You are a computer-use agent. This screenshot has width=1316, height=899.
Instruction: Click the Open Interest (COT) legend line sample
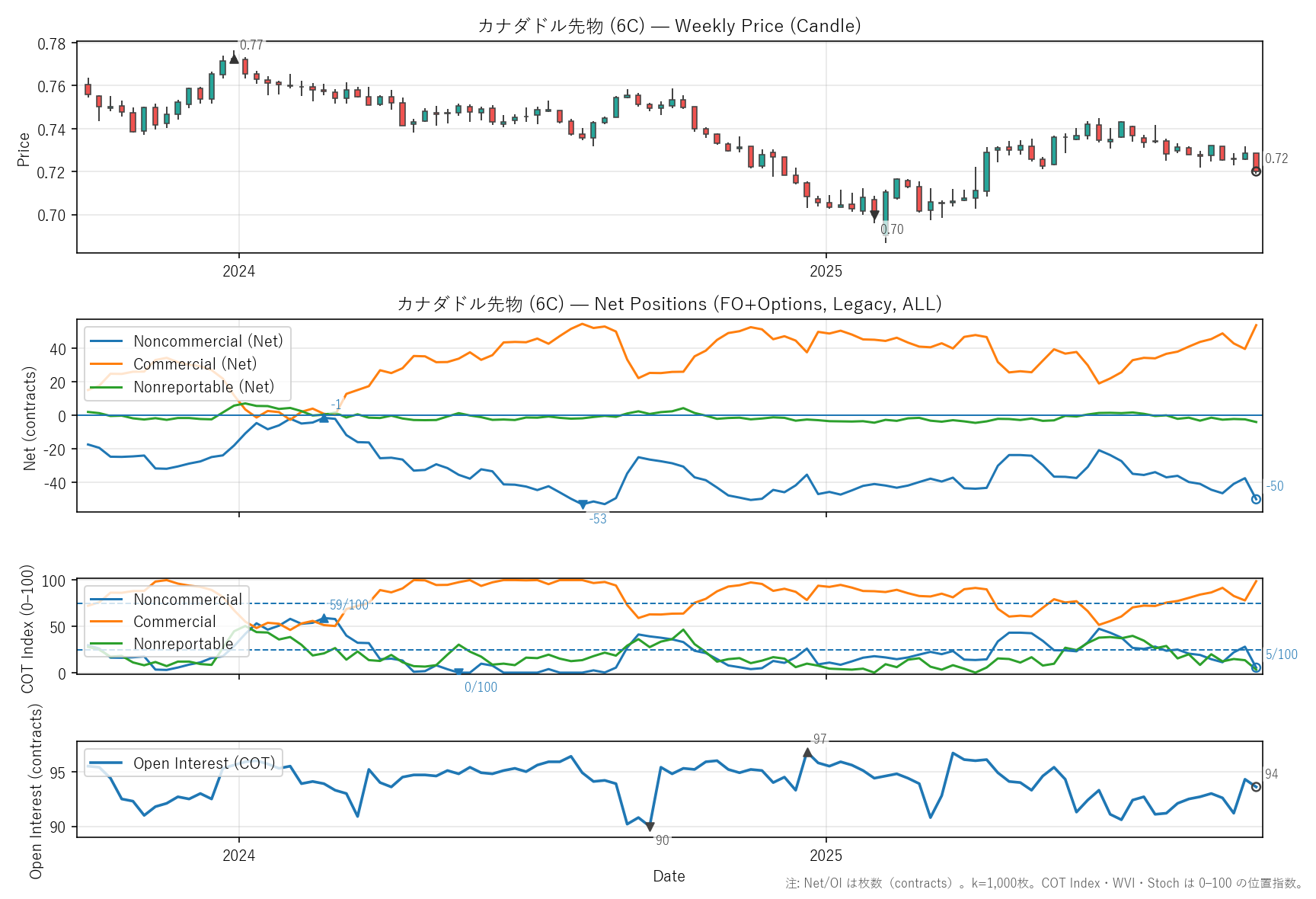pos(107,763)
